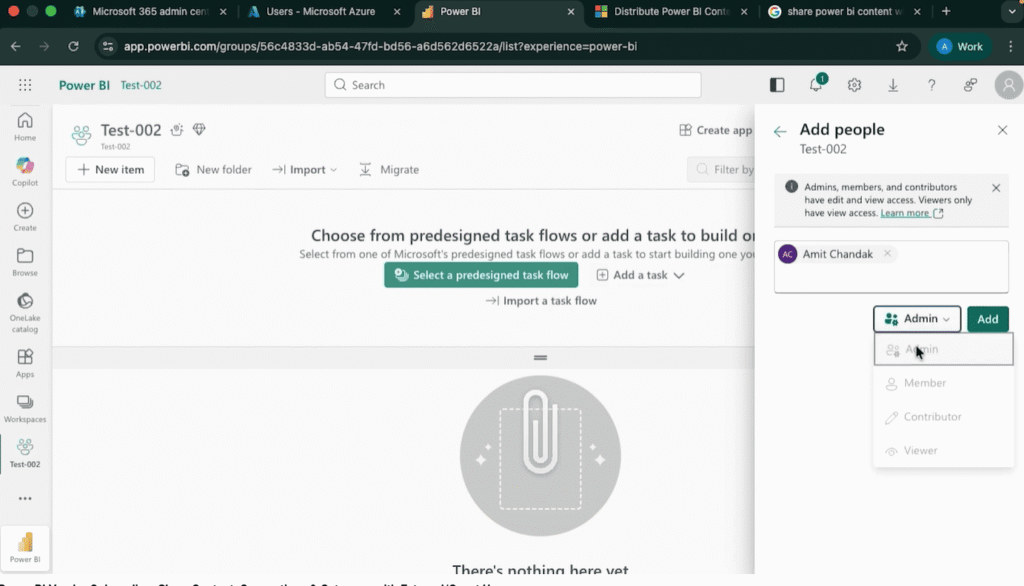The height and width of the screenshot is (586, 1024).
Task: Select a predesigned task flow button
Action: pos(481,275)
